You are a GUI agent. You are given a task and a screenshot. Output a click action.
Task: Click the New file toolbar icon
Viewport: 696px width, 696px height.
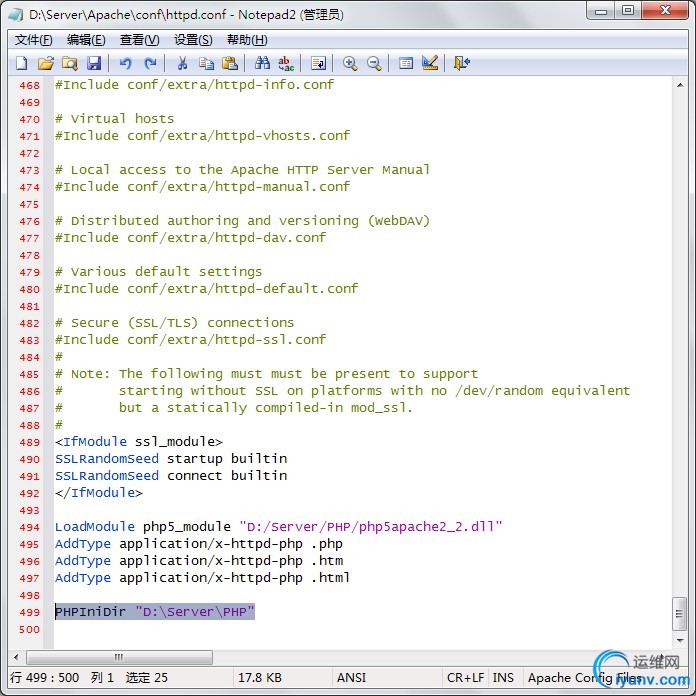(21, 63)
